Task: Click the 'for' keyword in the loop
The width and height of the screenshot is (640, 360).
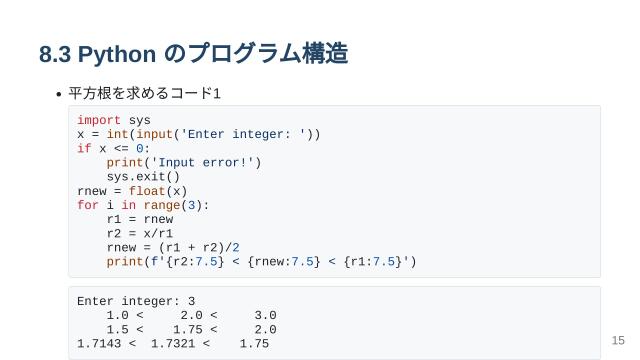Action: coord(88,205)
